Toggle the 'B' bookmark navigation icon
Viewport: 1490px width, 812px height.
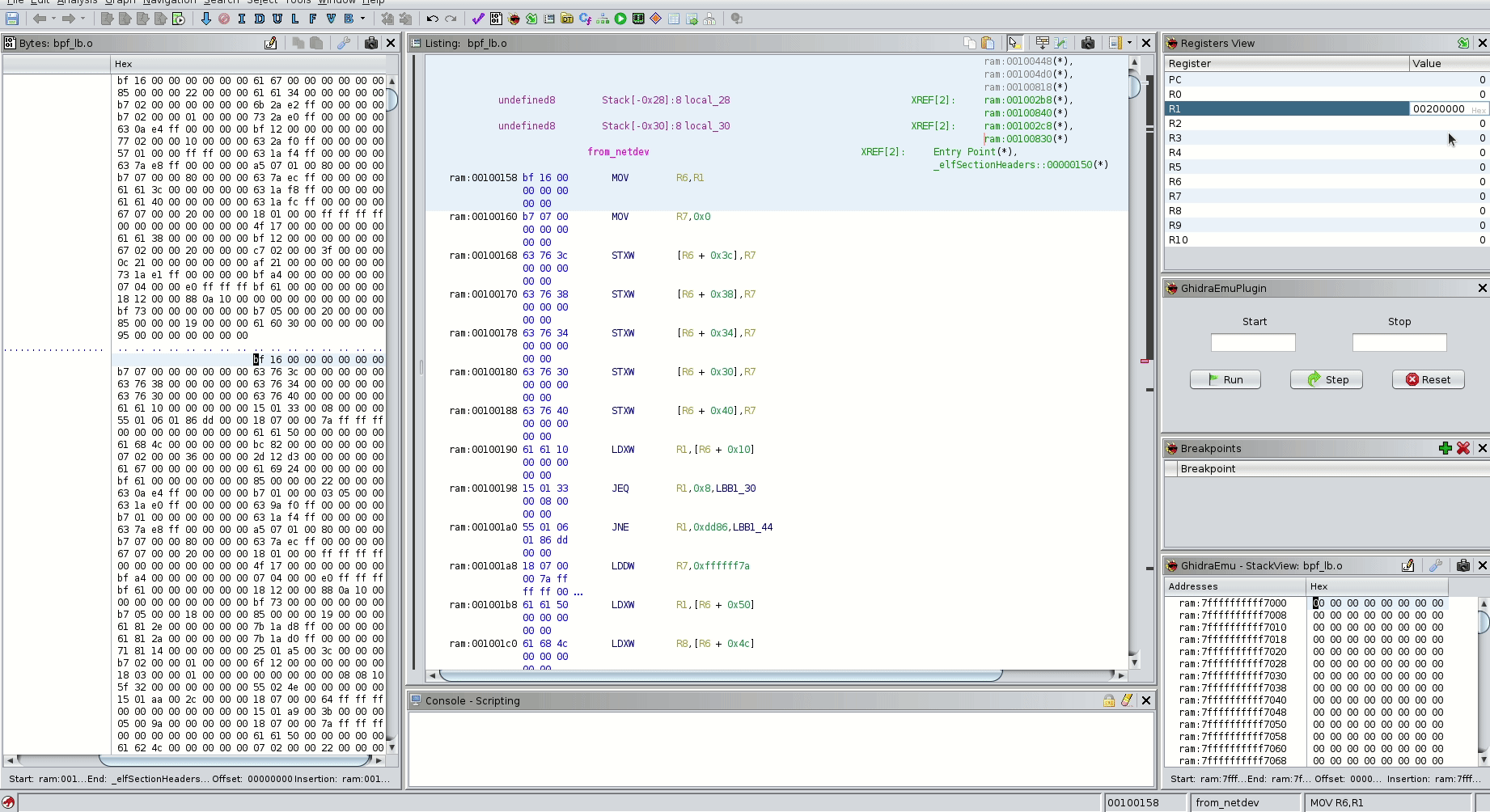349,19
